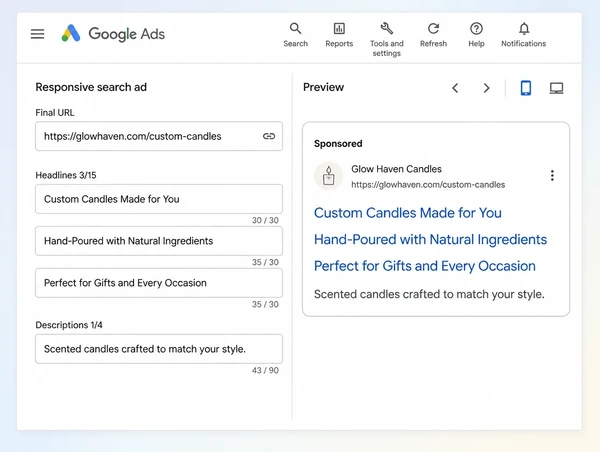This screenshot has height=452, width=600.
Task: Edit the Final URL field
Action: [159, 136]
